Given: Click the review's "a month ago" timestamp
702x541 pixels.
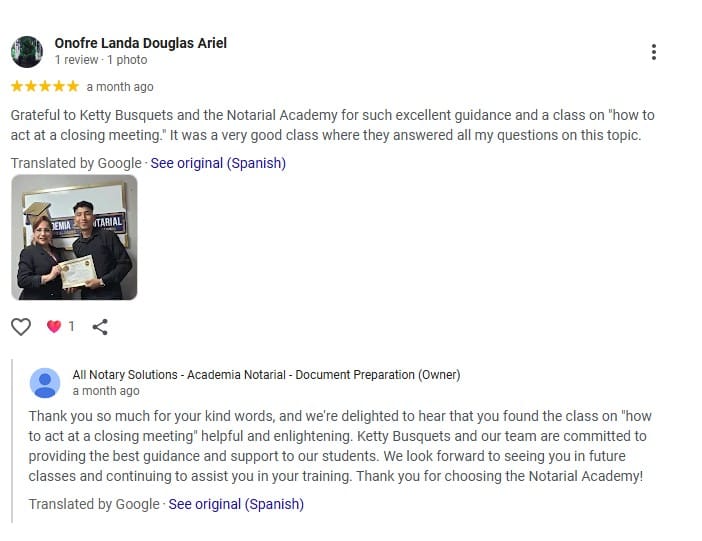Looking at the screenshot, I should [x=120, y=87].
